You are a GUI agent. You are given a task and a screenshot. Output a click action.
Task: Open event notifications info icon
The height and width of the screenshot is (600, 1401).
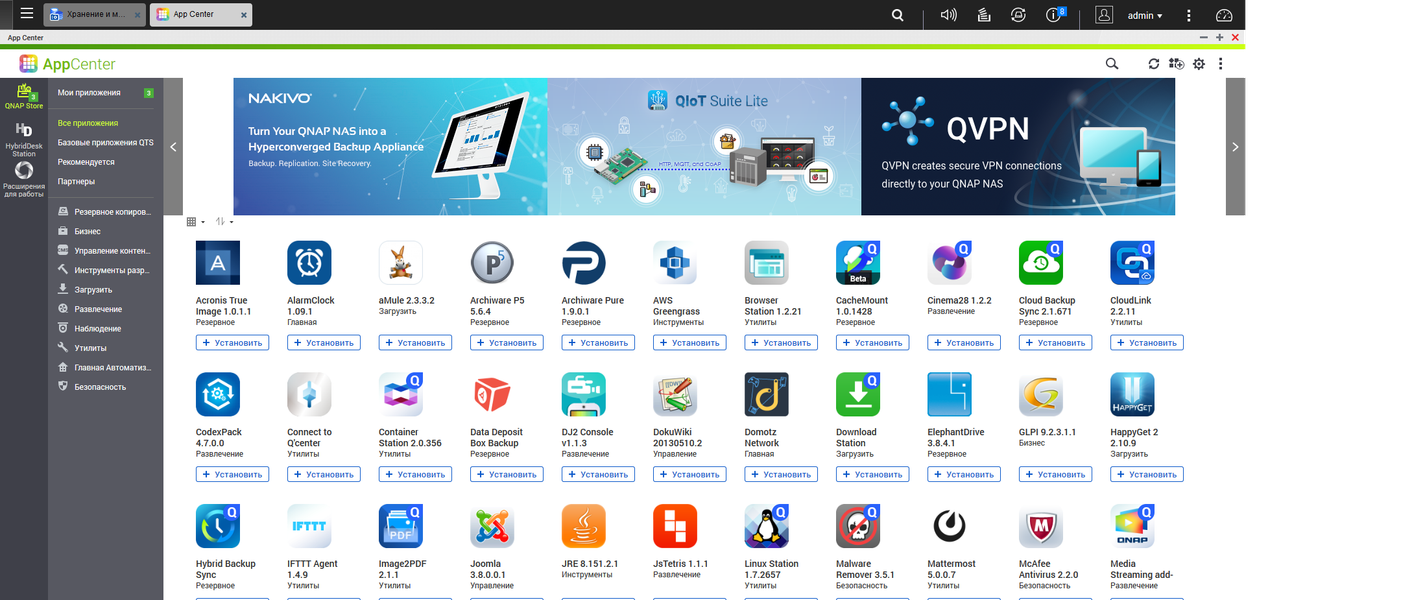point(1055,15)
